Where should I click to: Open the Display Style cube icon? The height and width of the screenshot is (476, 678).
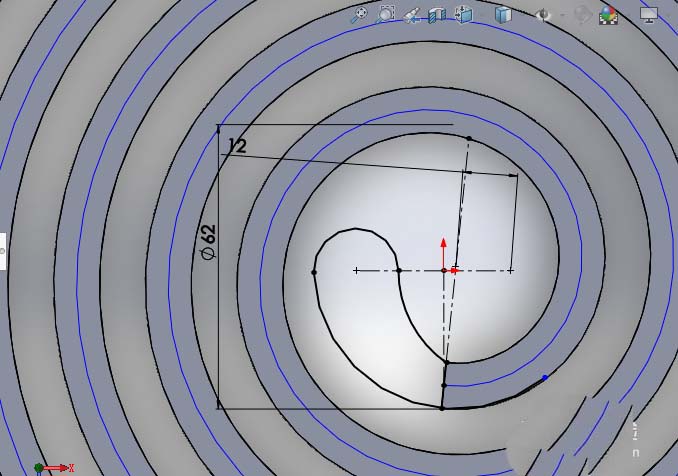click(x=503, y=15)
